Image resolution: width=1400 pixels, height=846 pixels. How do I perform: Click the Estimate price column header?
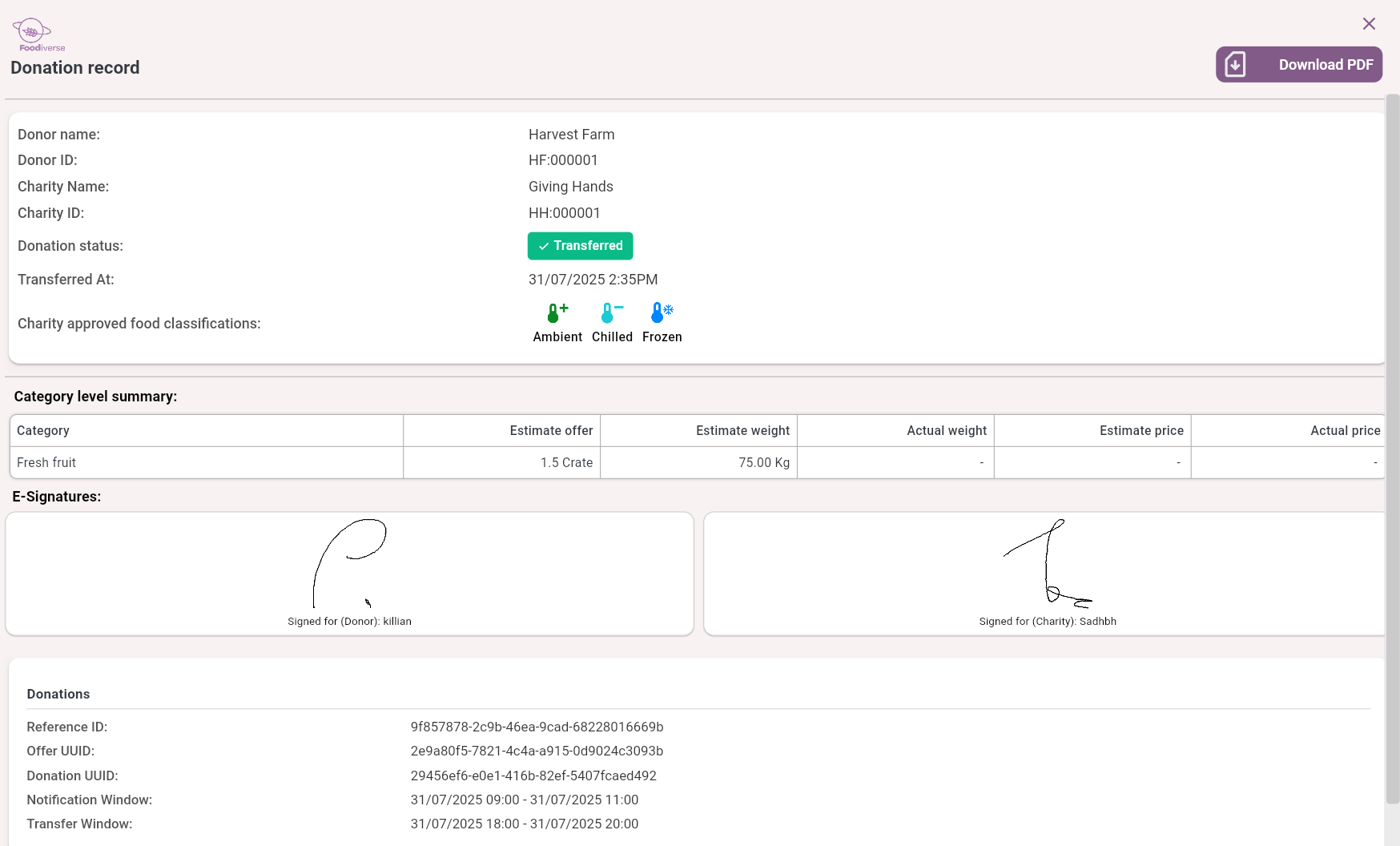pos(1141,431)
